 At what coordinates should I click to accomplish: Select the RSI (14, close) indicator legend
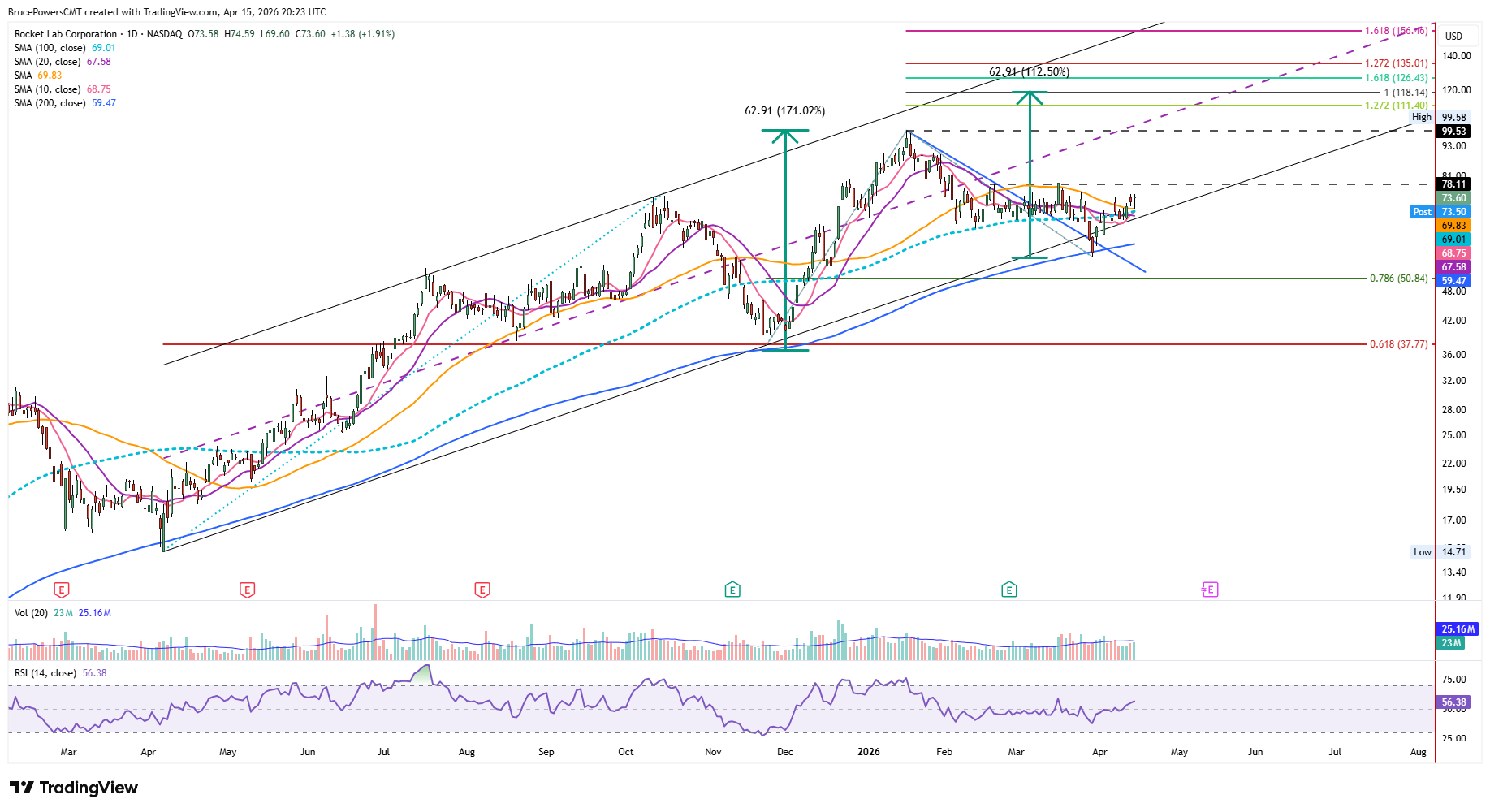coord(60,673)
